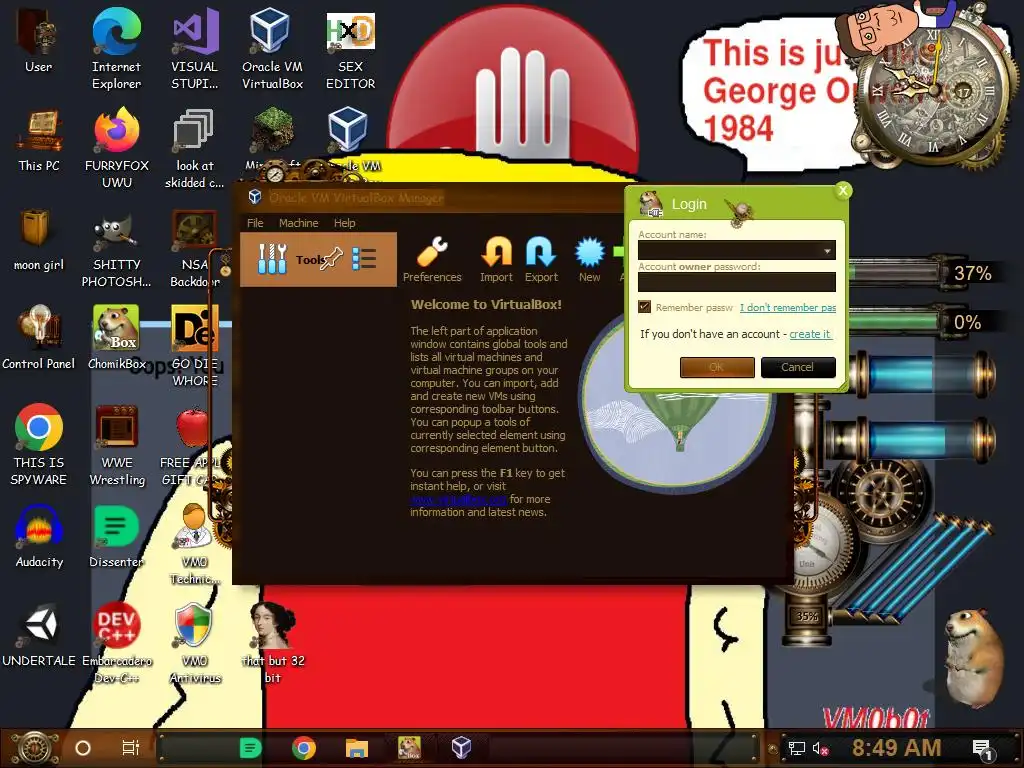Viewport: 1024px width, 768px height.
Task: Open the WWE Wrestling desktop icon
Action: click(117, 444)
